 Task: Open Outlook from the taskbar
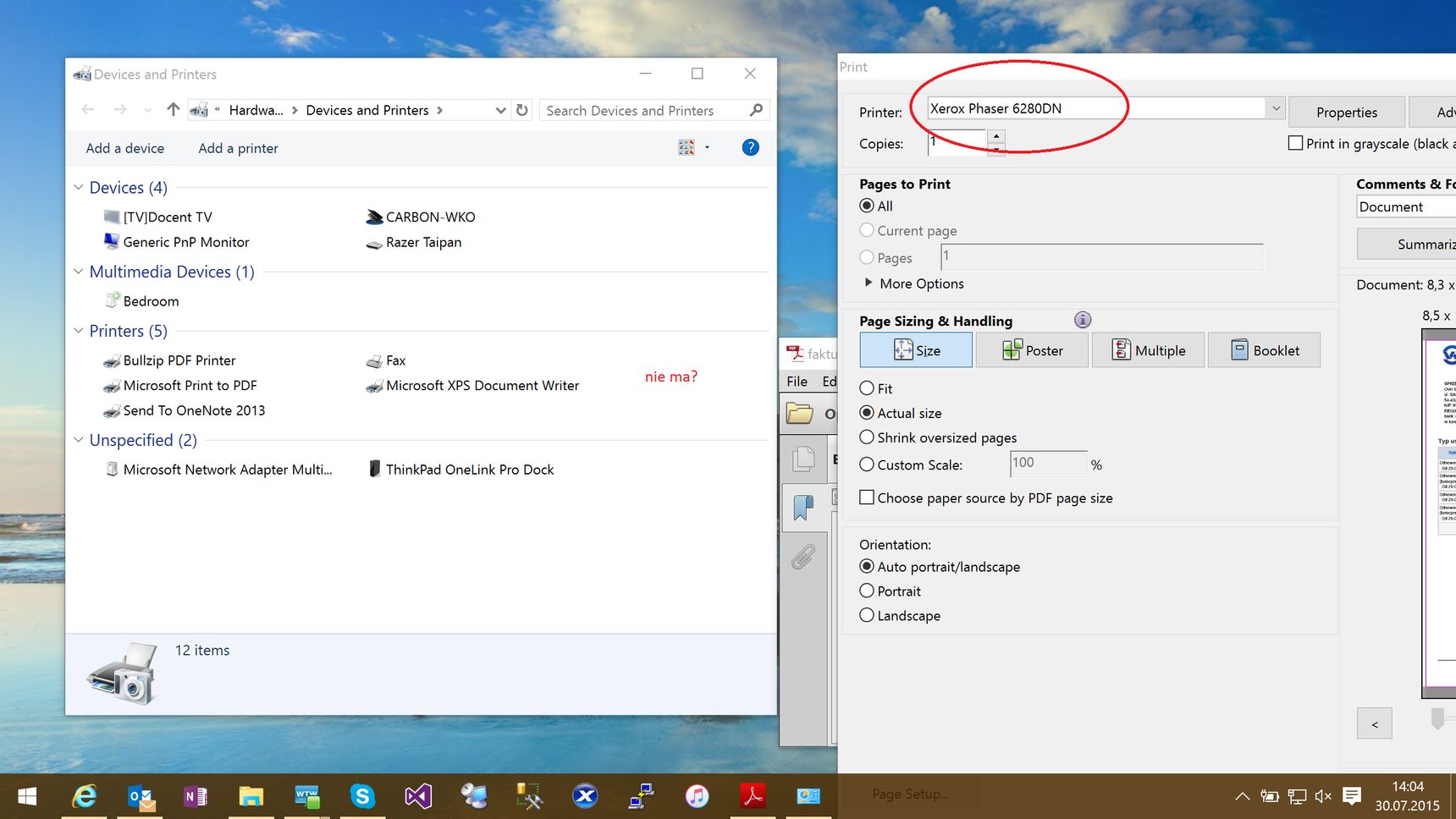(141, 796)
